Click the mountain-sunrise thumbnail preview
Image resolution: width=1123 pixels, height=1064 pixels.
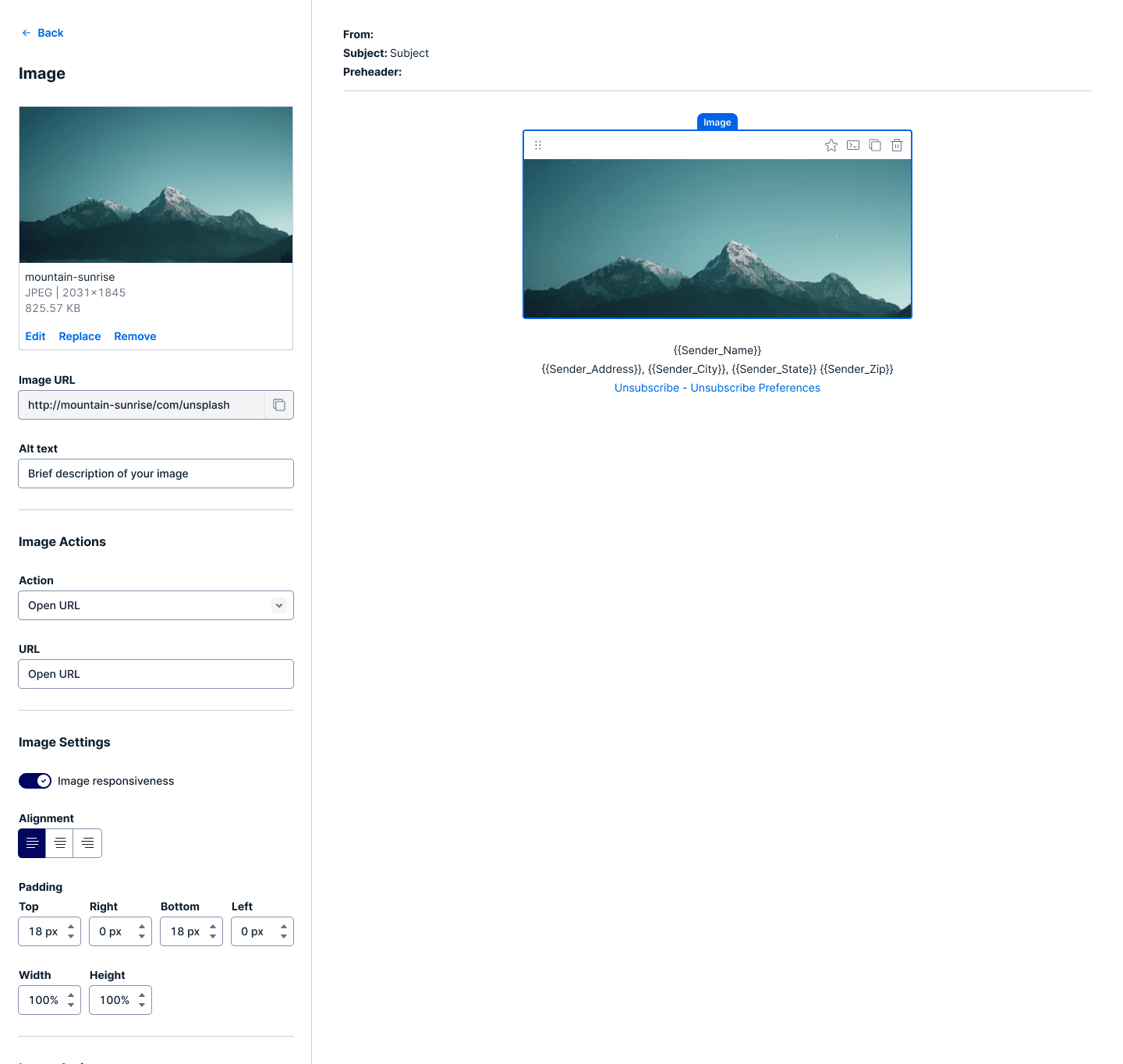[156, 185]
